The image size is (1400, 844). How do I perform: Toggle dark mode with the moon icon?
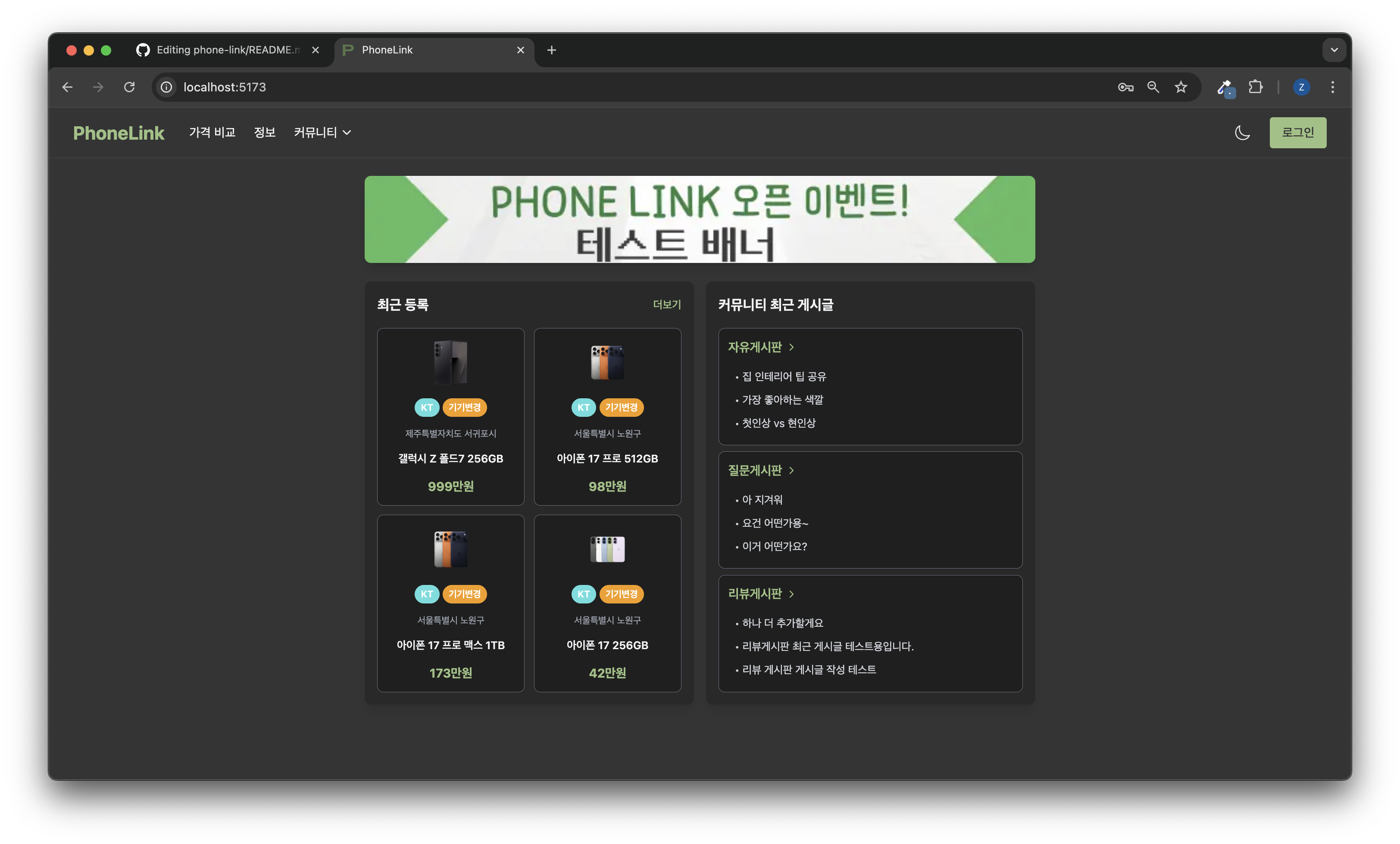point(1242,132)
